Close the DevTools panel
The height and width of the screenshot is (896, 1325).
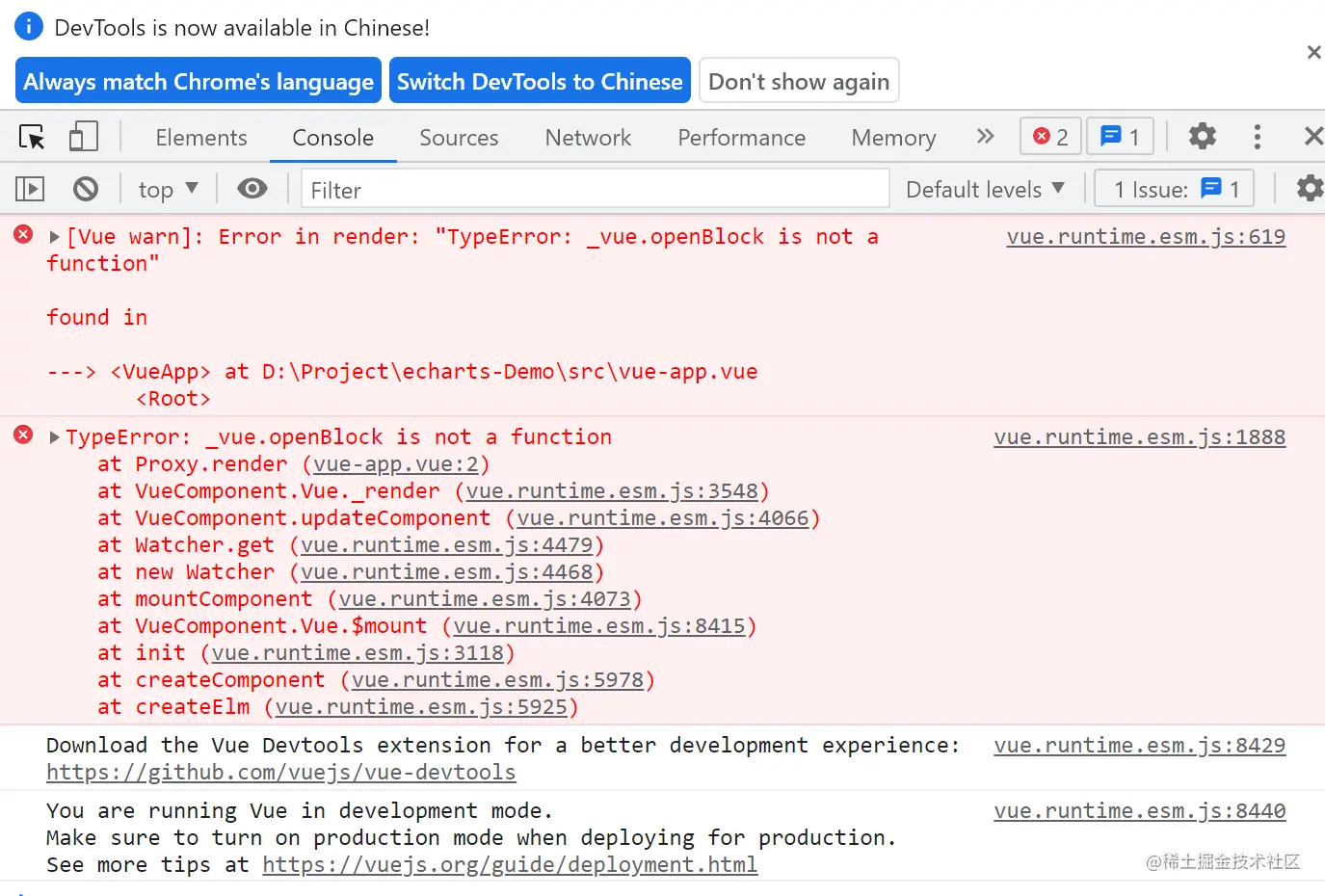[1313, 136]
